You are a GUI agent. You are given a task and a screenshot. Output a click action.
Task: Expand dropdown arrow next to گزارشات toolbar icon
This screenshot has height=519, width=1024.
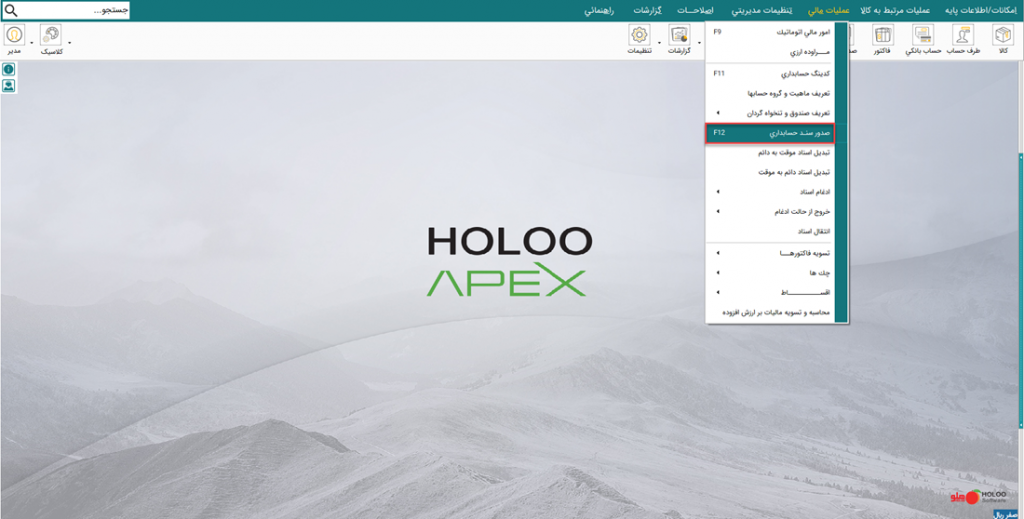pos(699,43)
